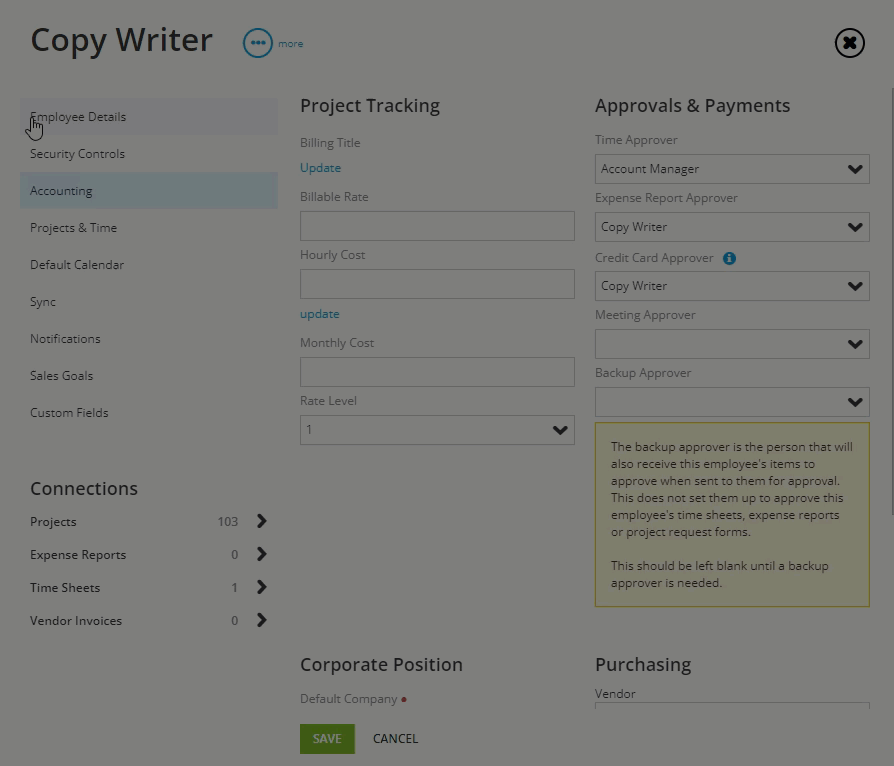This screenshot has height=766, width=894.
Task: Focus the Billable Rate field
Action: 437,226
